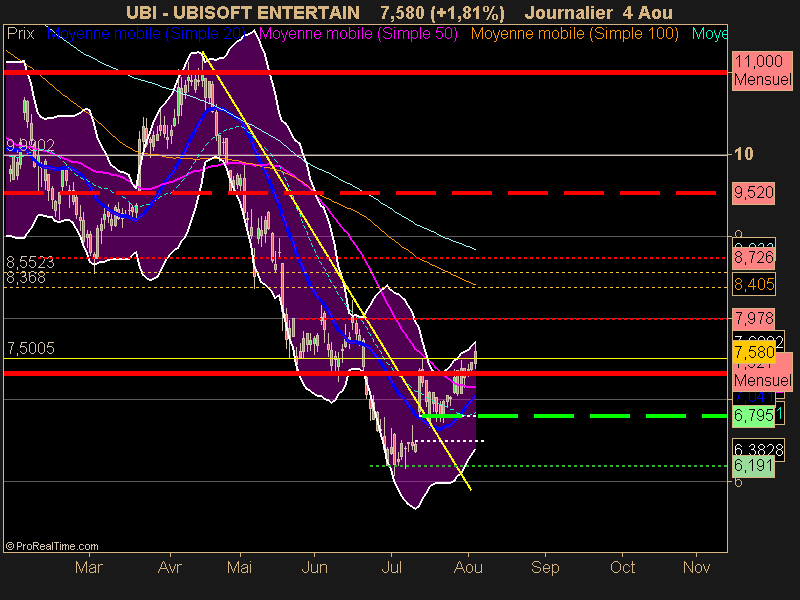Click the "Jul" month on the time axis
The image size is (800, 600).
coord(391,567)
